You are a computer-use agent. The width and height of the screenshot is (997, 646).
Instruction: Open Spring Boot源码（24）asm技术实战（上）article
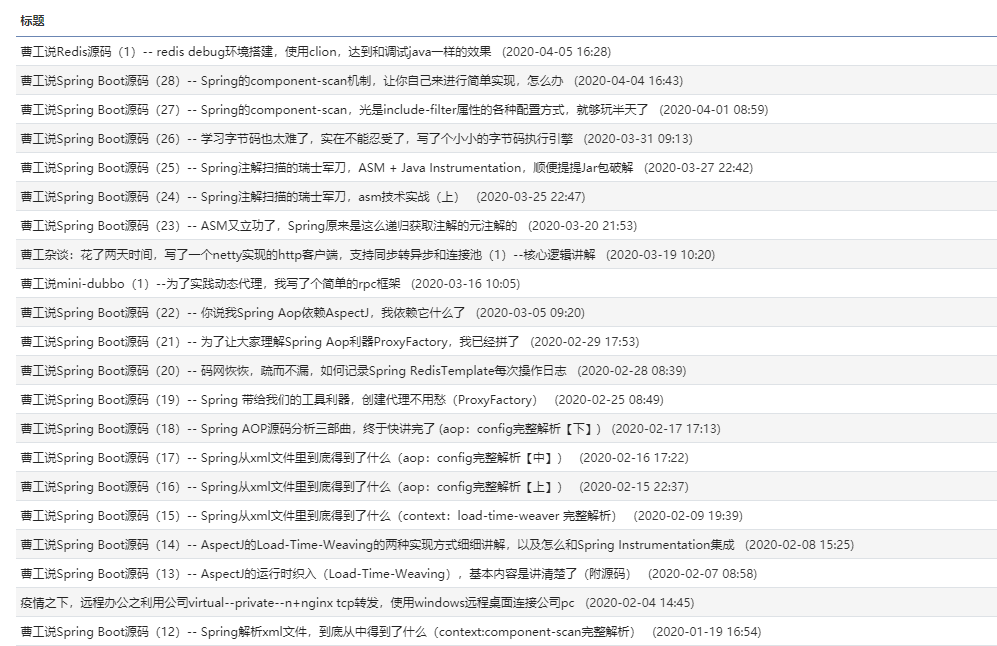(x=240, y=196)
